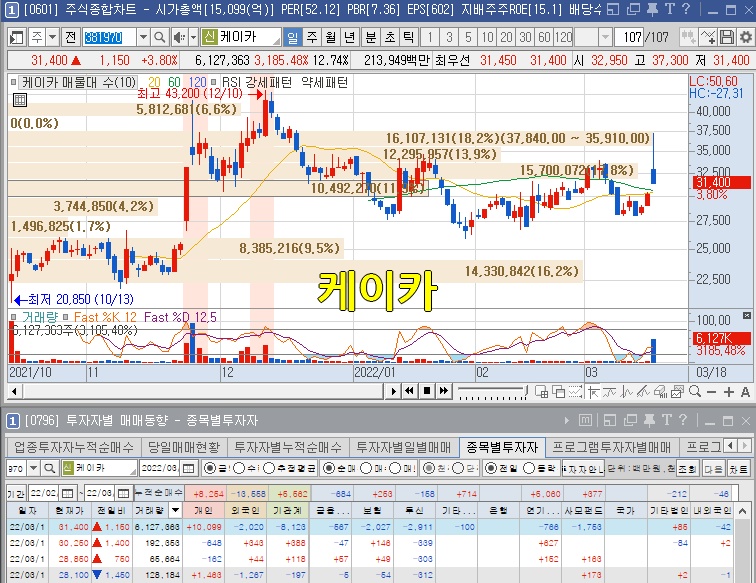756x583 pixels.
Task: Click the magnifier zoom icon below chart
Action: (x=695, y=392)
